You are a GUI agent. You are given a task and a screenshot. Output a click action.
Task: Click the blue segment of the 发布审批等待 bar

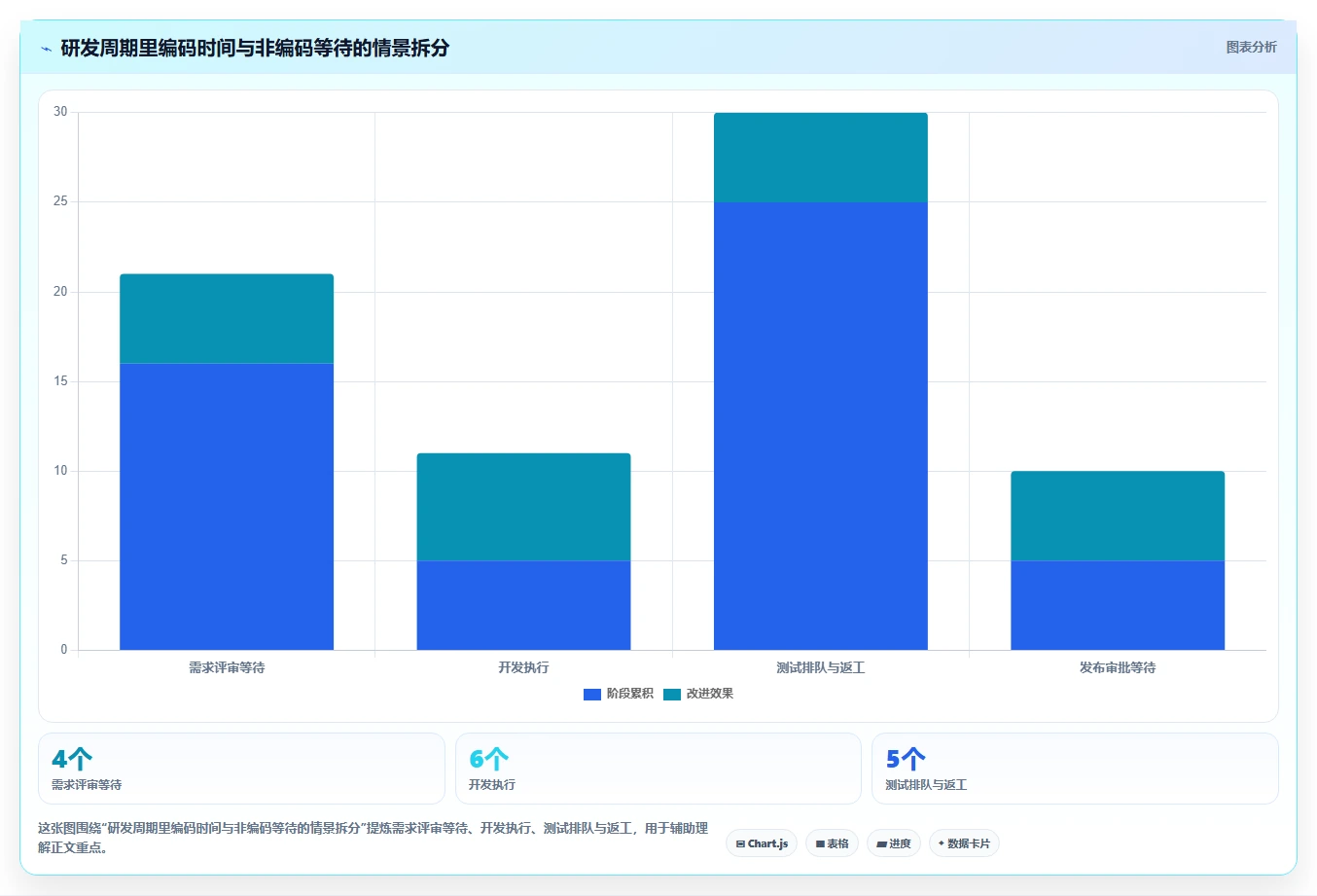(x=1118, y=605)
